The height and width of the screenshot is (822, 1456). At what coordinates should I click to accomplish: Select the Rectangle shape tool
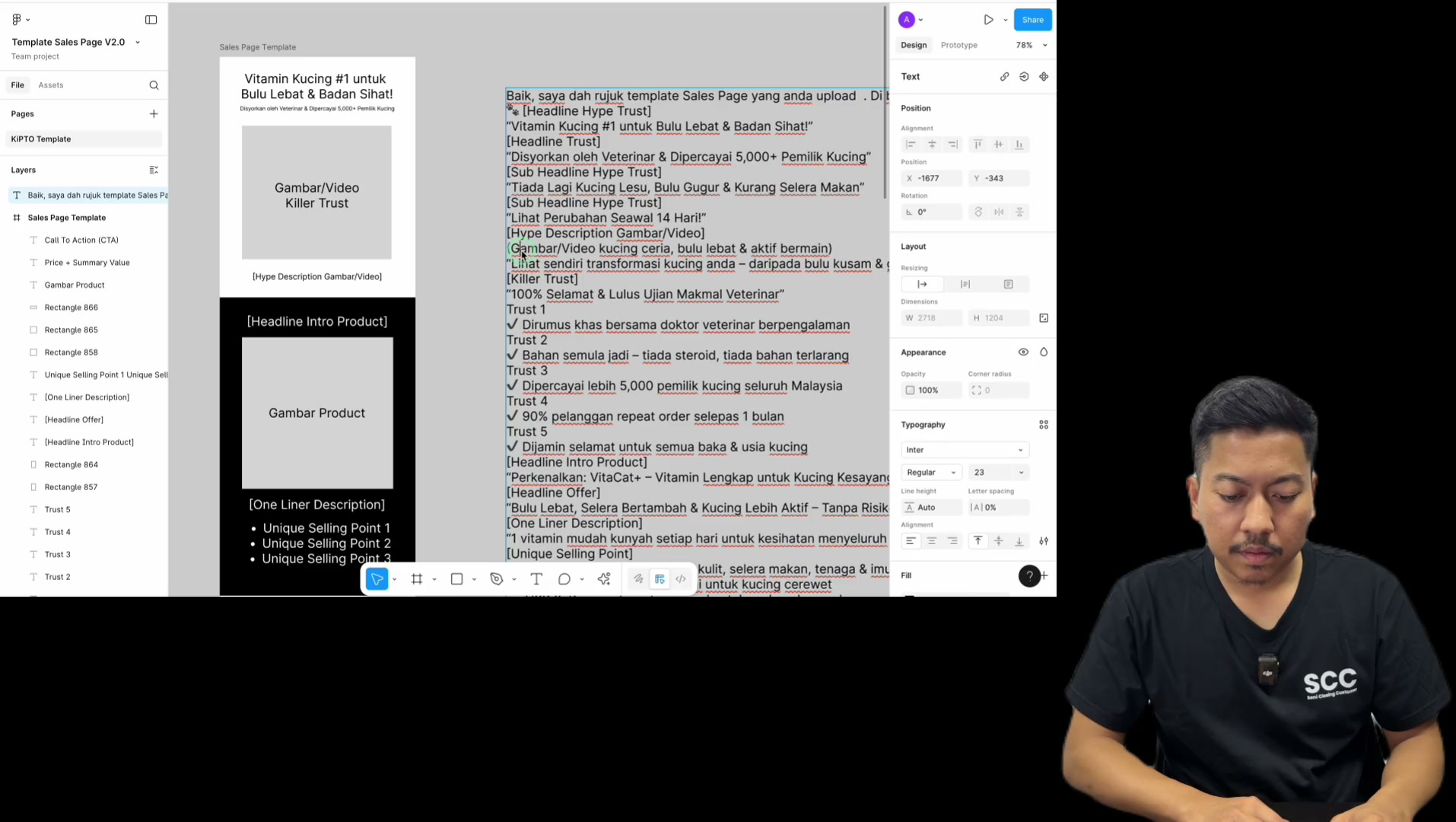(457, 579)
